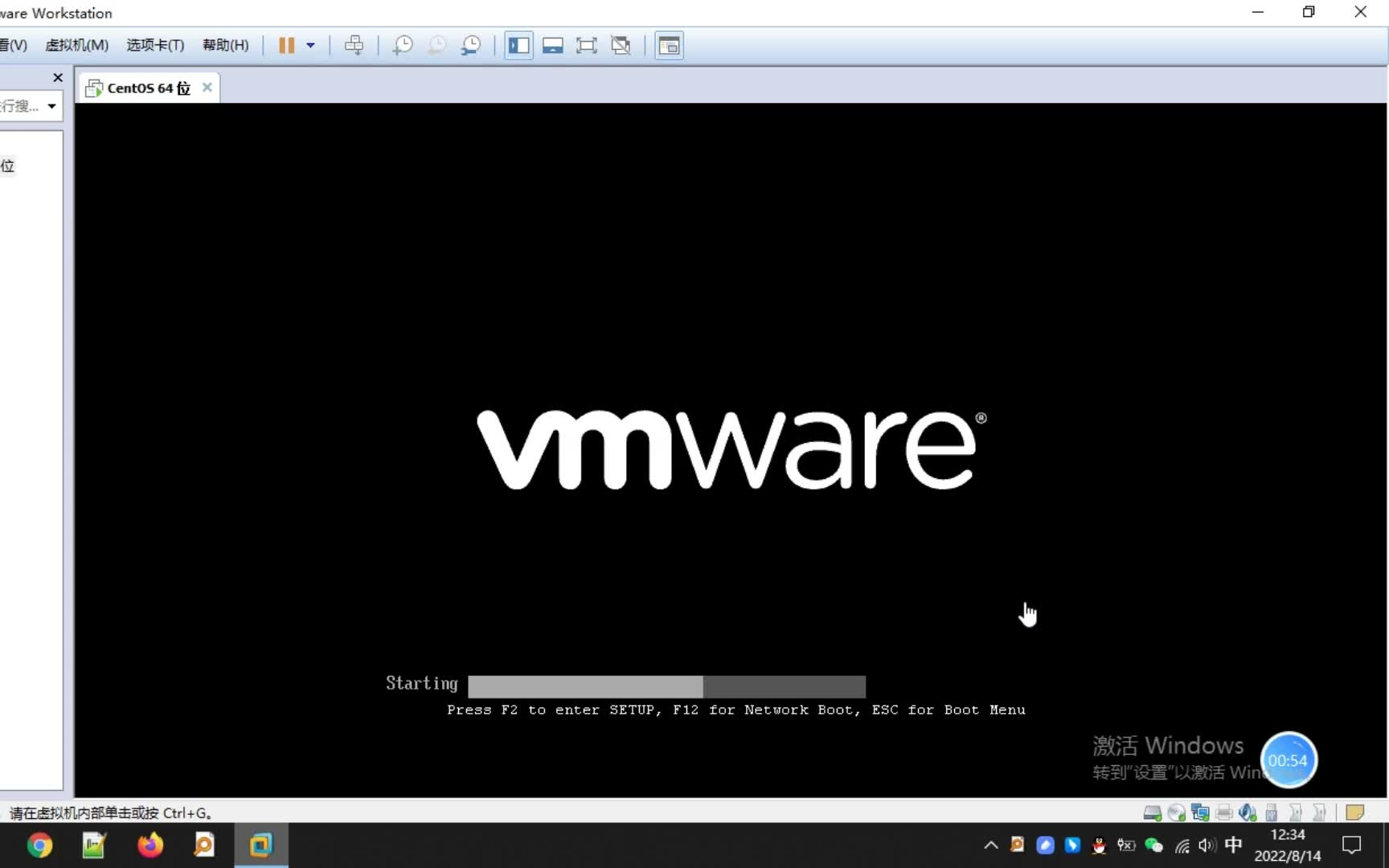Image resolution: width=1389 pixels, height=868 pixels.
Task: Toggle the 中 input method indicator
Action: point(1234,845)
